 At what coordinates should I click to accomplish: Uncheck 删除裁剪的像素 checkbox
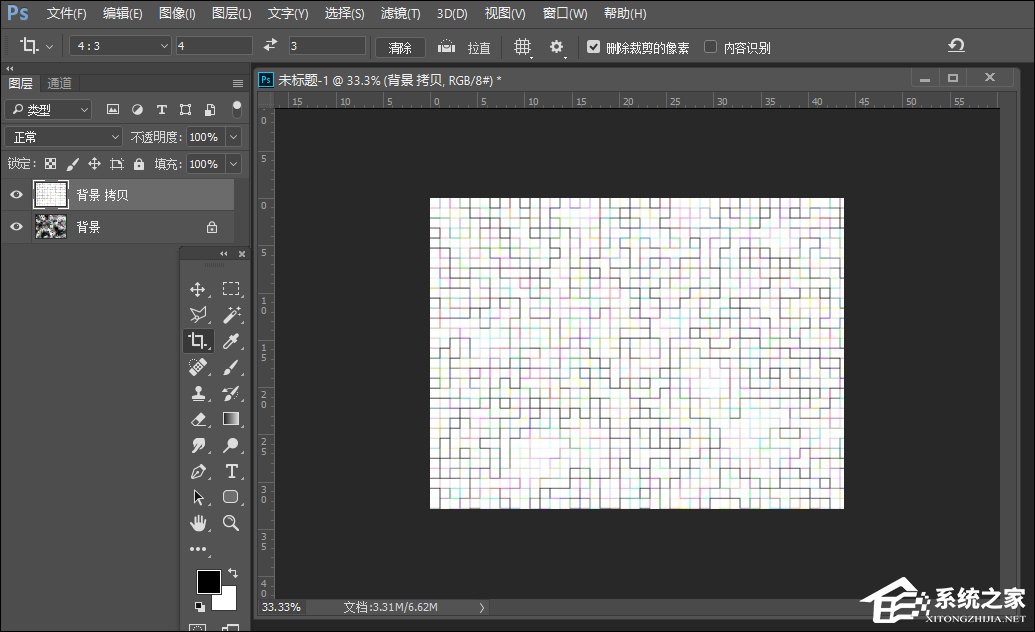594,47
